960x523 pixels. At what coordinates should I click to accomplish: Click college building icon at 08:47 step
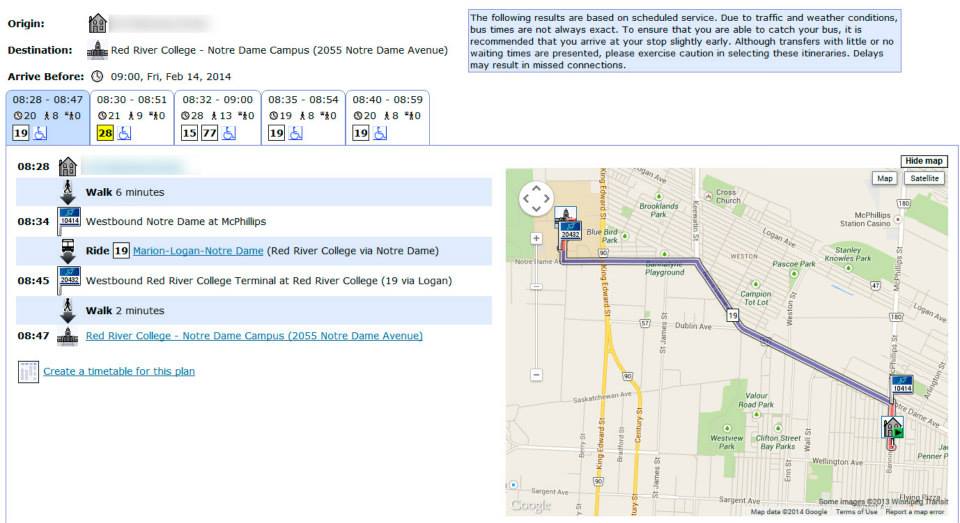67,336
